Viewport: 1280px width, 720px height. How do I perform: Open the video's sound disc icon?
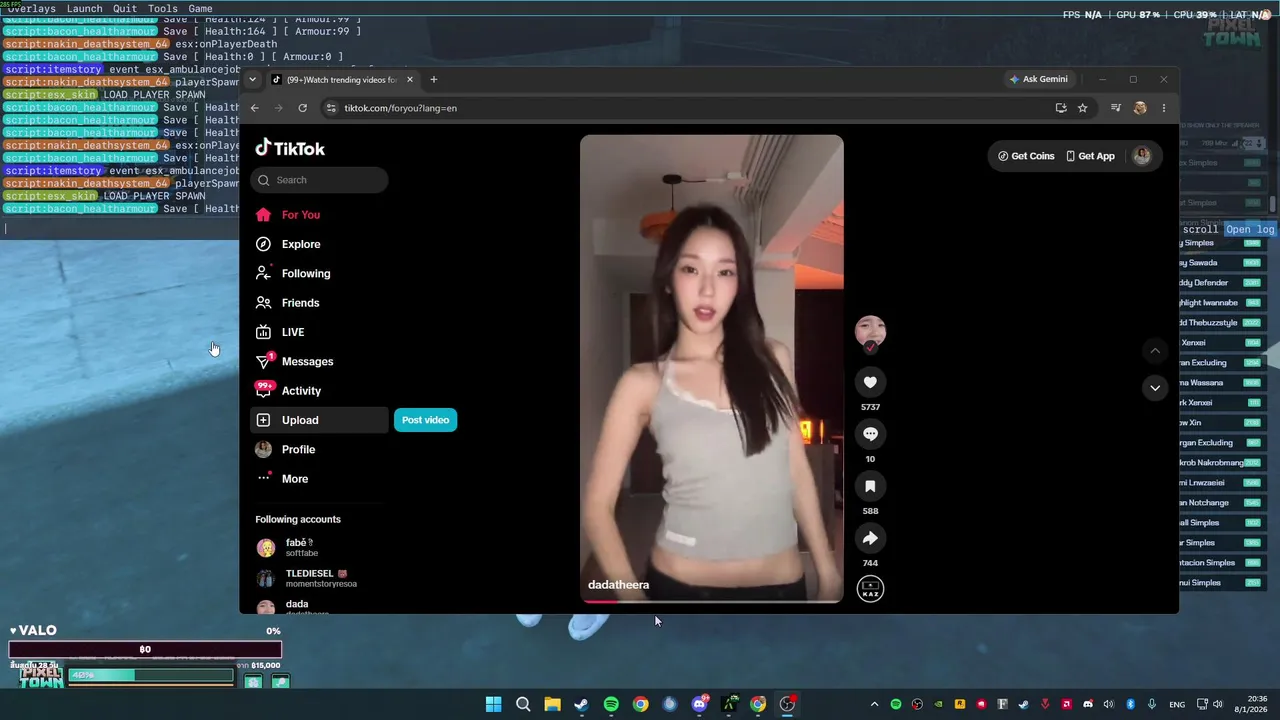tap(870, 590)
